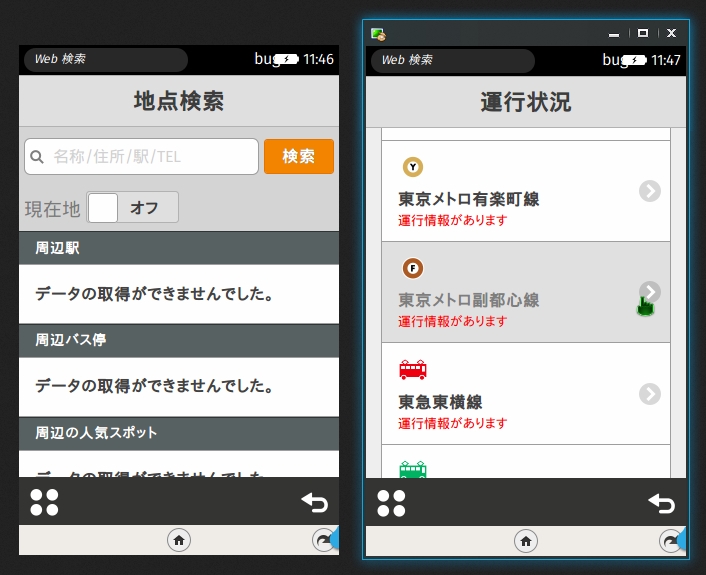Click the green train icon at list bottom
Screen dimensions: 706x575
[413, 469]
